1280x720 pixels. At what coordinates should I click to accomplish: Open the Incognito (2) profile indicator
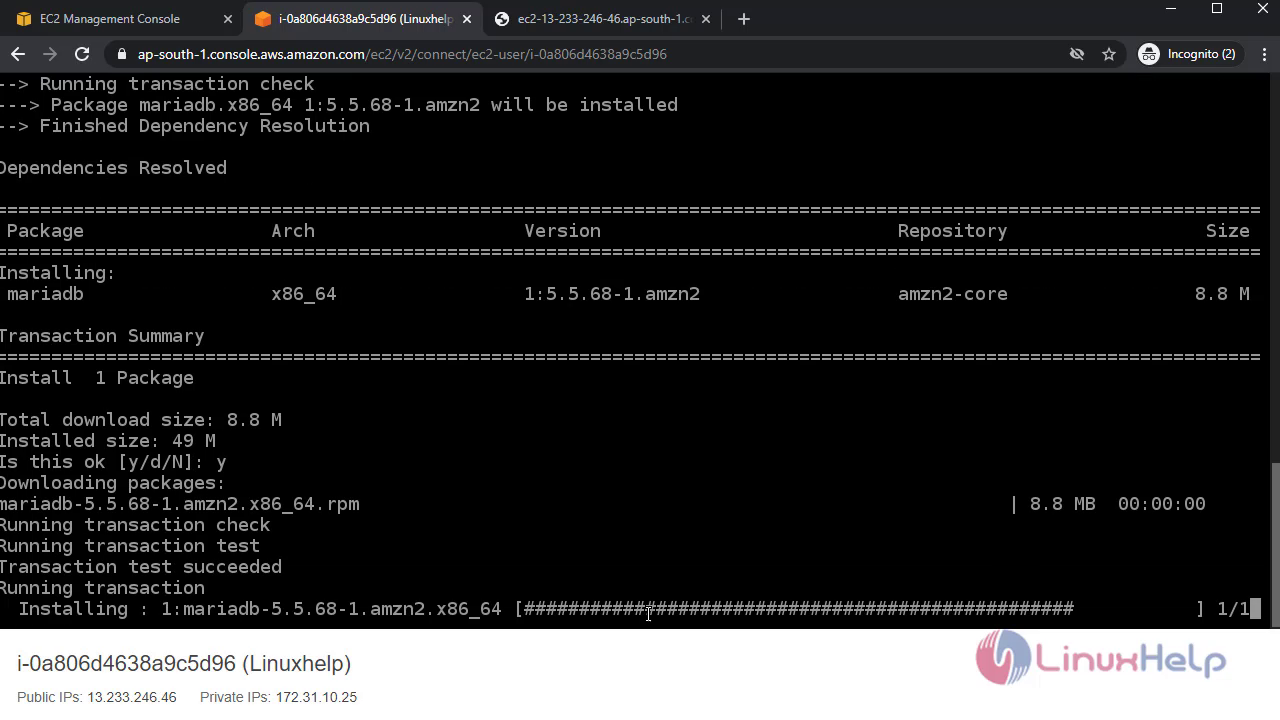[x=1189, y=54]
